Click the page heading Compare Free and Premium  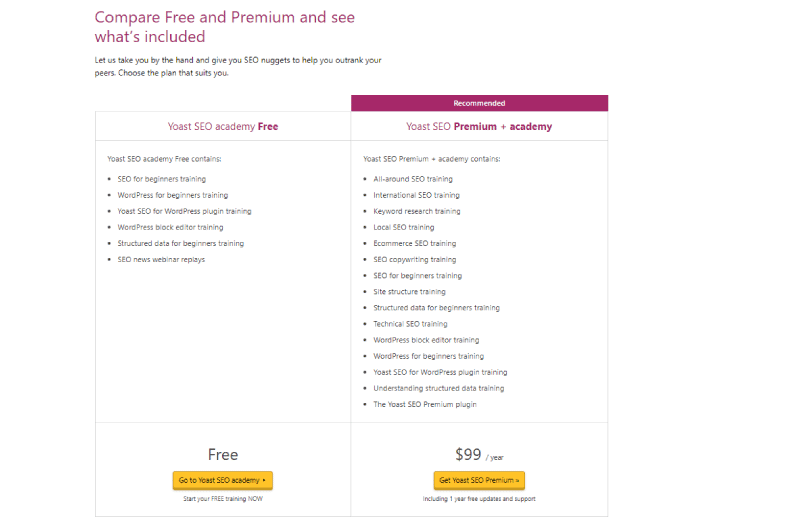pyautogui.click(x=224, y=27)
